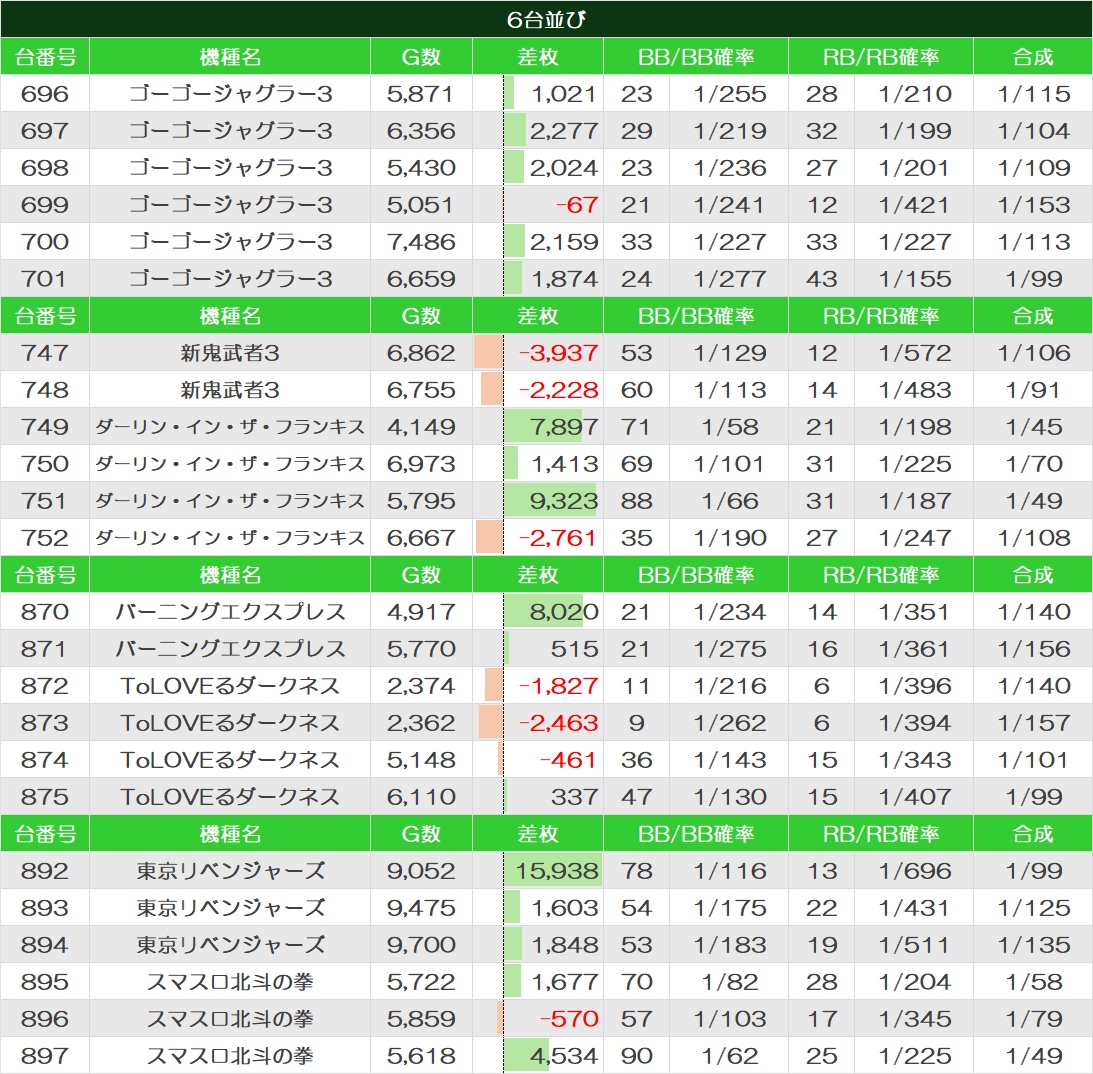
Task: Click 差枚 value 15,938 in row 892
Action: (x=556, y=870)
